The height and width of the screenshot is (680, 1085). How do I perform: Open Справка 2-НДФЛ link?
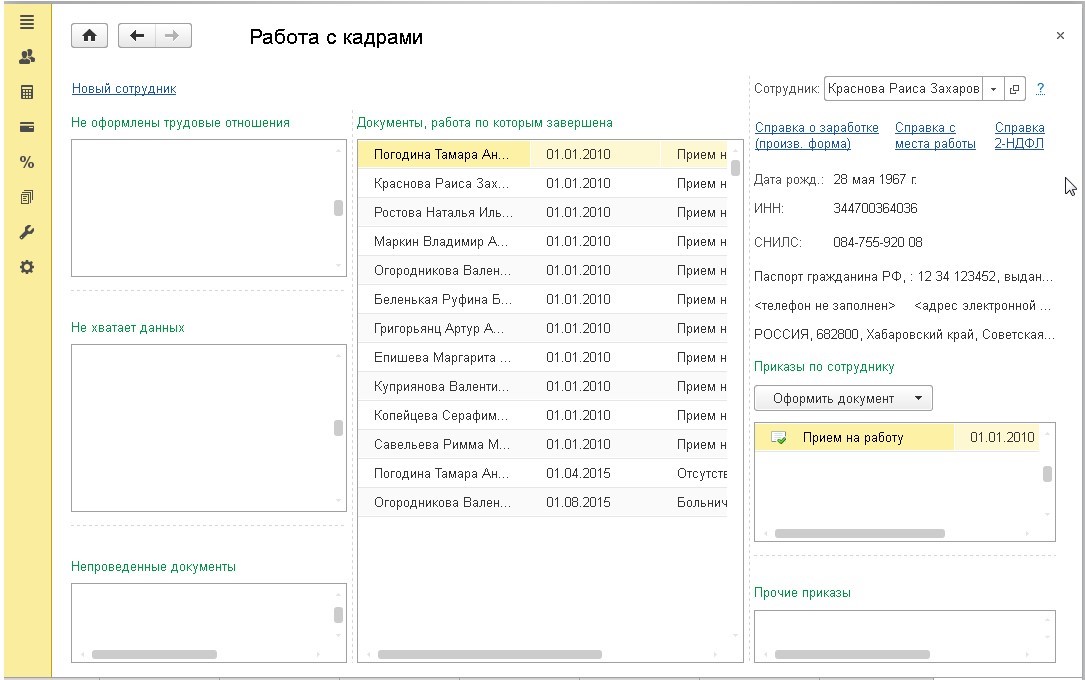1019,136
